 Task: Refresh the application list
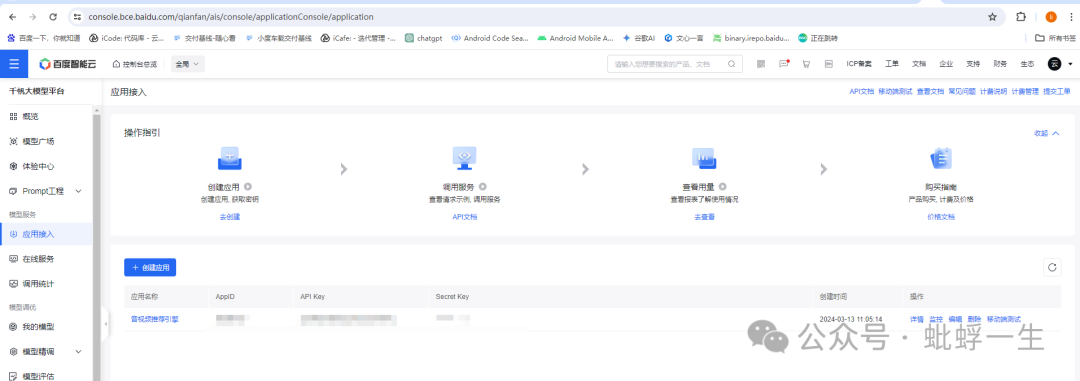click(x=1052, y=267)
